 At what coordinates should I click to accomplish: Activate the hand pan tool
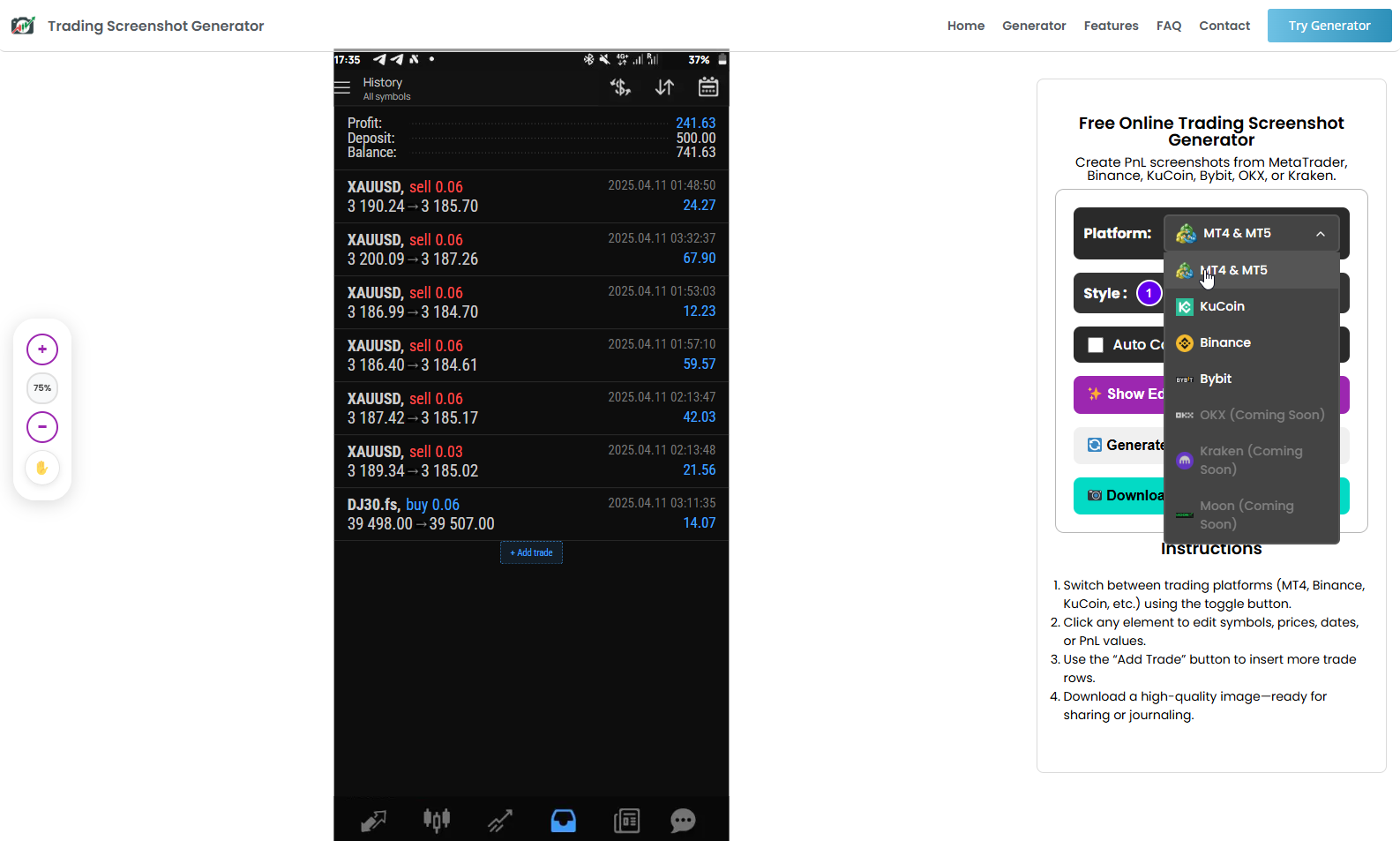[42, 468]
